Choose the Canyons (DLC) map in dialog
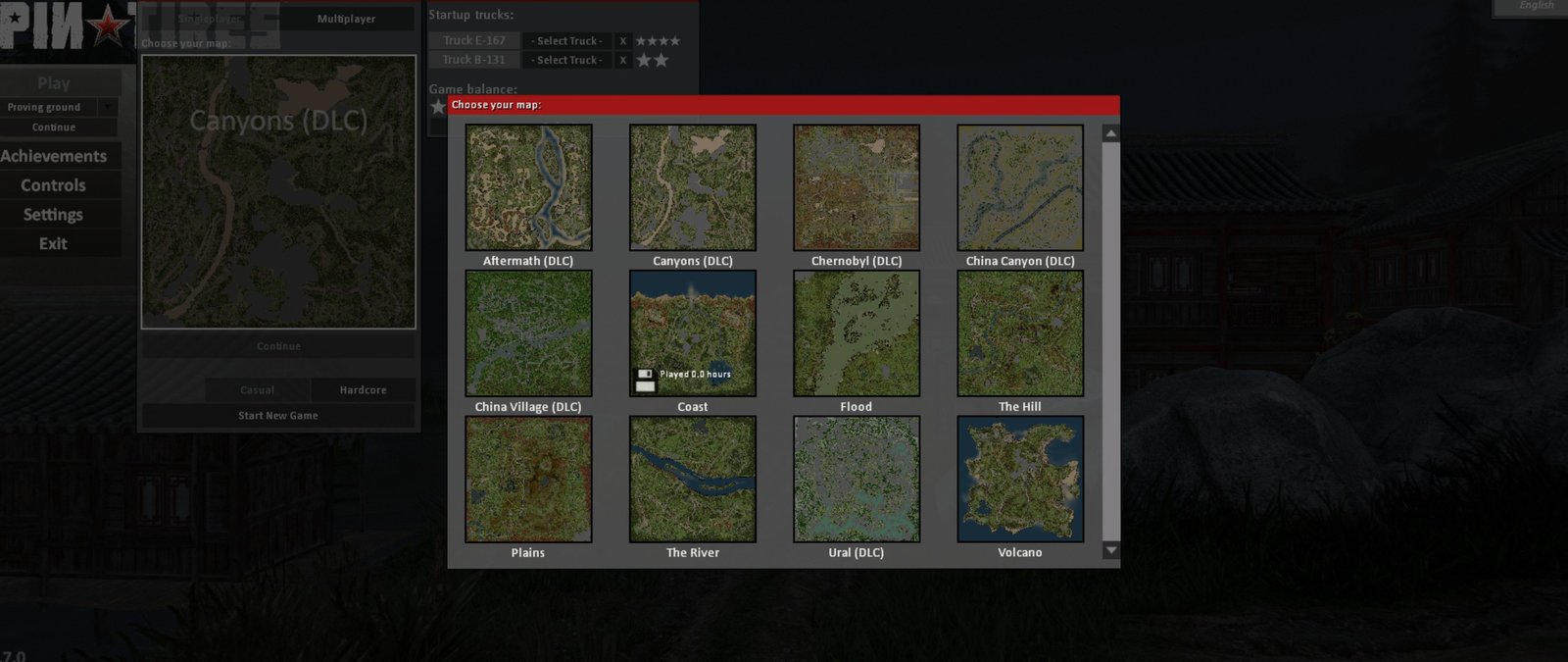This screenshot has width=1568, height=662. [693, 187]
